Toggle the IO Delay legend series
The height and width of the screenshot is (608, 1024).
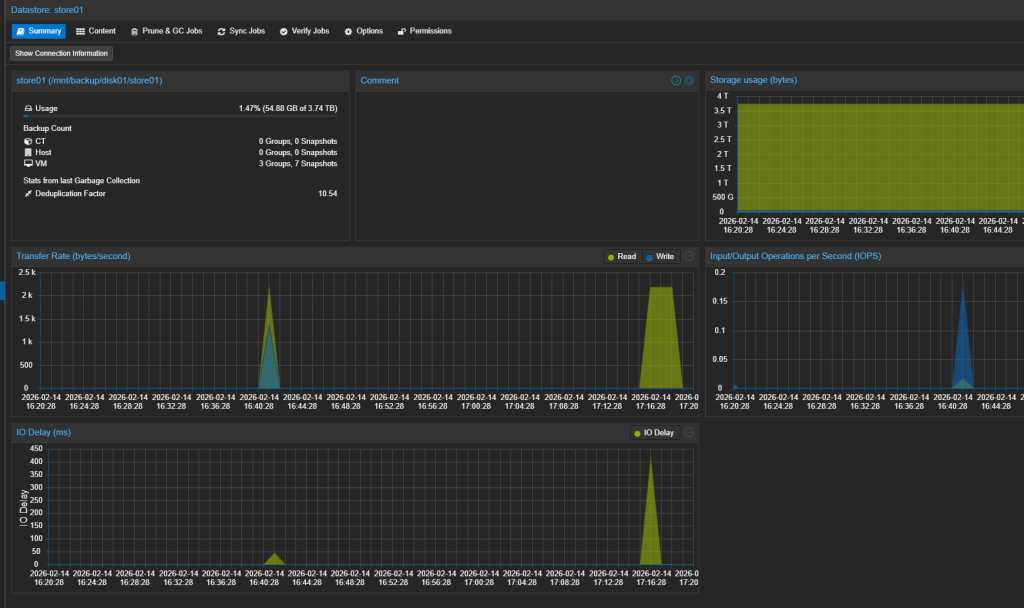[x=654, y=433]
